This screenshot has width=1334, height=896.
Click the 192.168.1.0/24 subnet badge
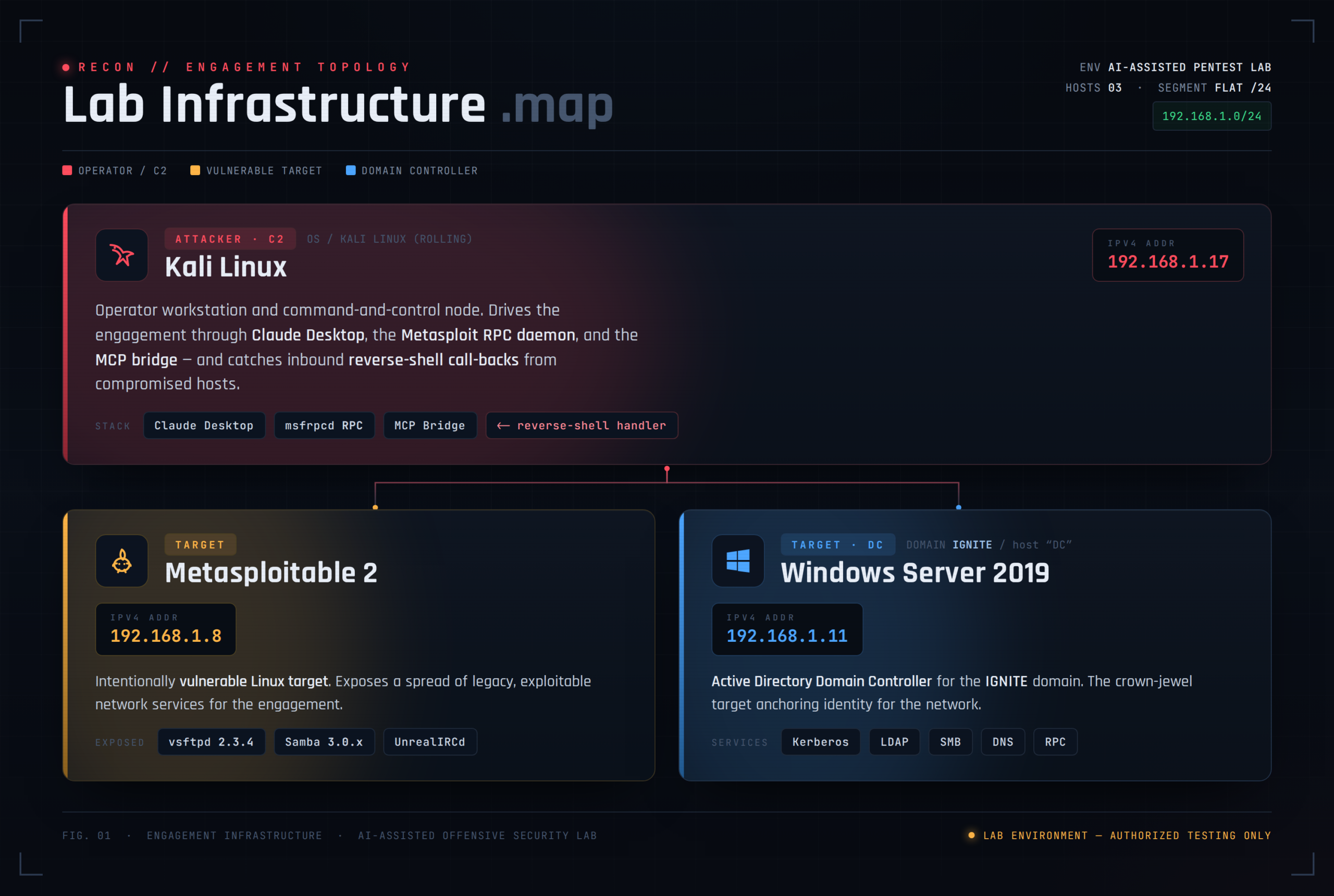click(1212, 116)
